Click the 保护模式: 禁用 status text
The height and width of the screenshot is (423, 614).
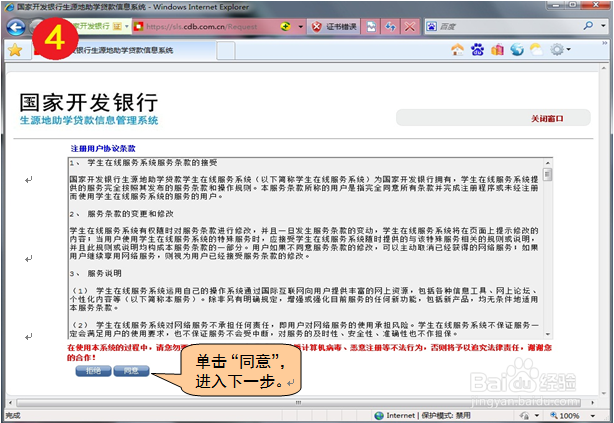pyautogui.click(x=446, y=416)
